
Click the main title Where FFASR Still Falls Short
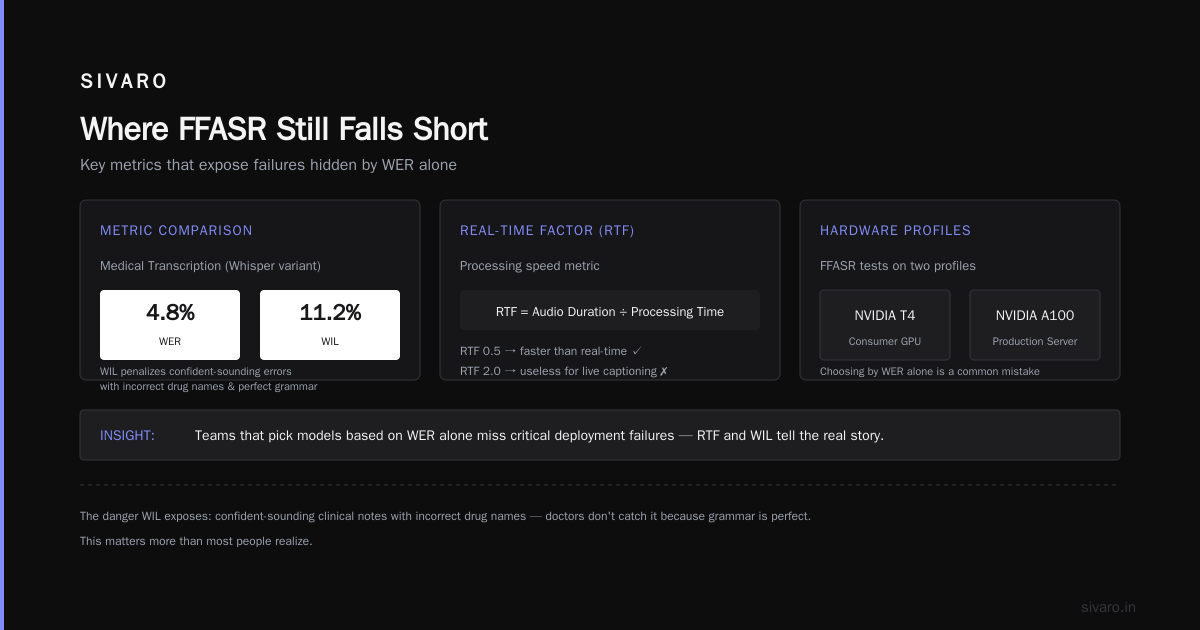click(284, 129)
